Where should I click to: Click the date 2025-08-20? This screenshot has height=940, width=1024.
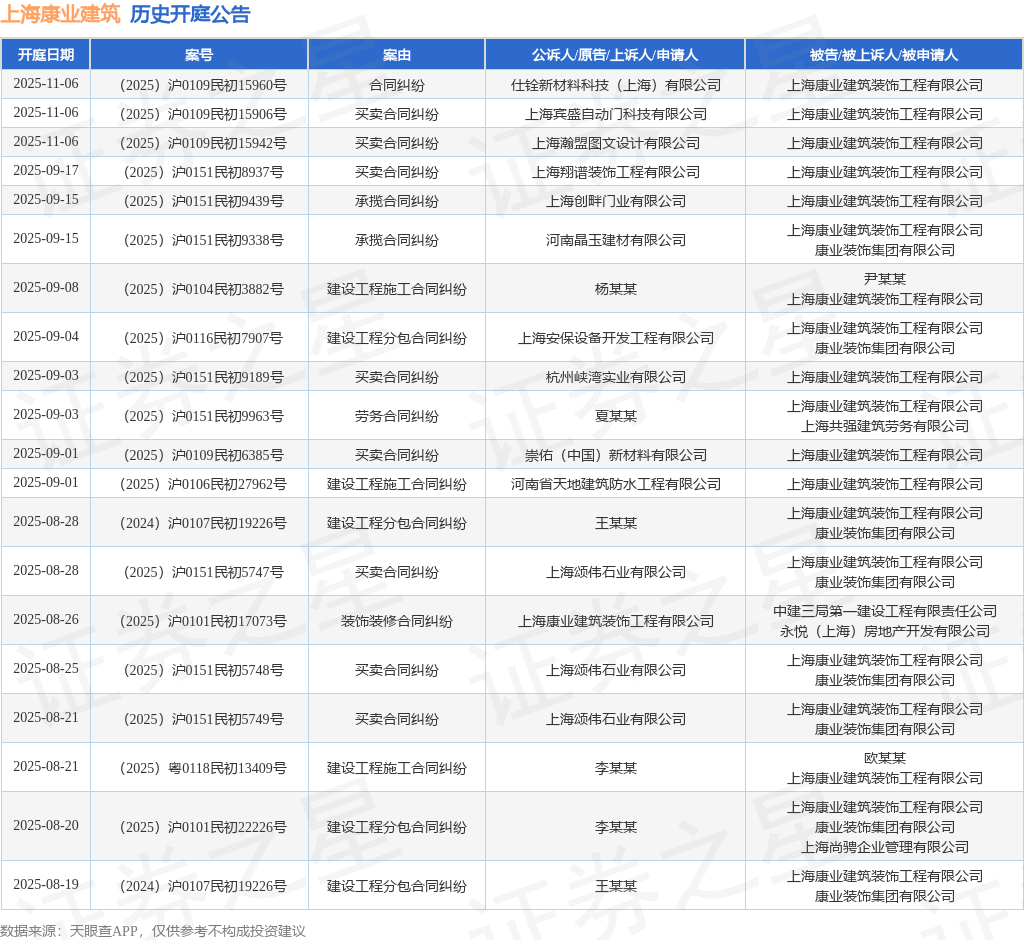pos(46,826)
